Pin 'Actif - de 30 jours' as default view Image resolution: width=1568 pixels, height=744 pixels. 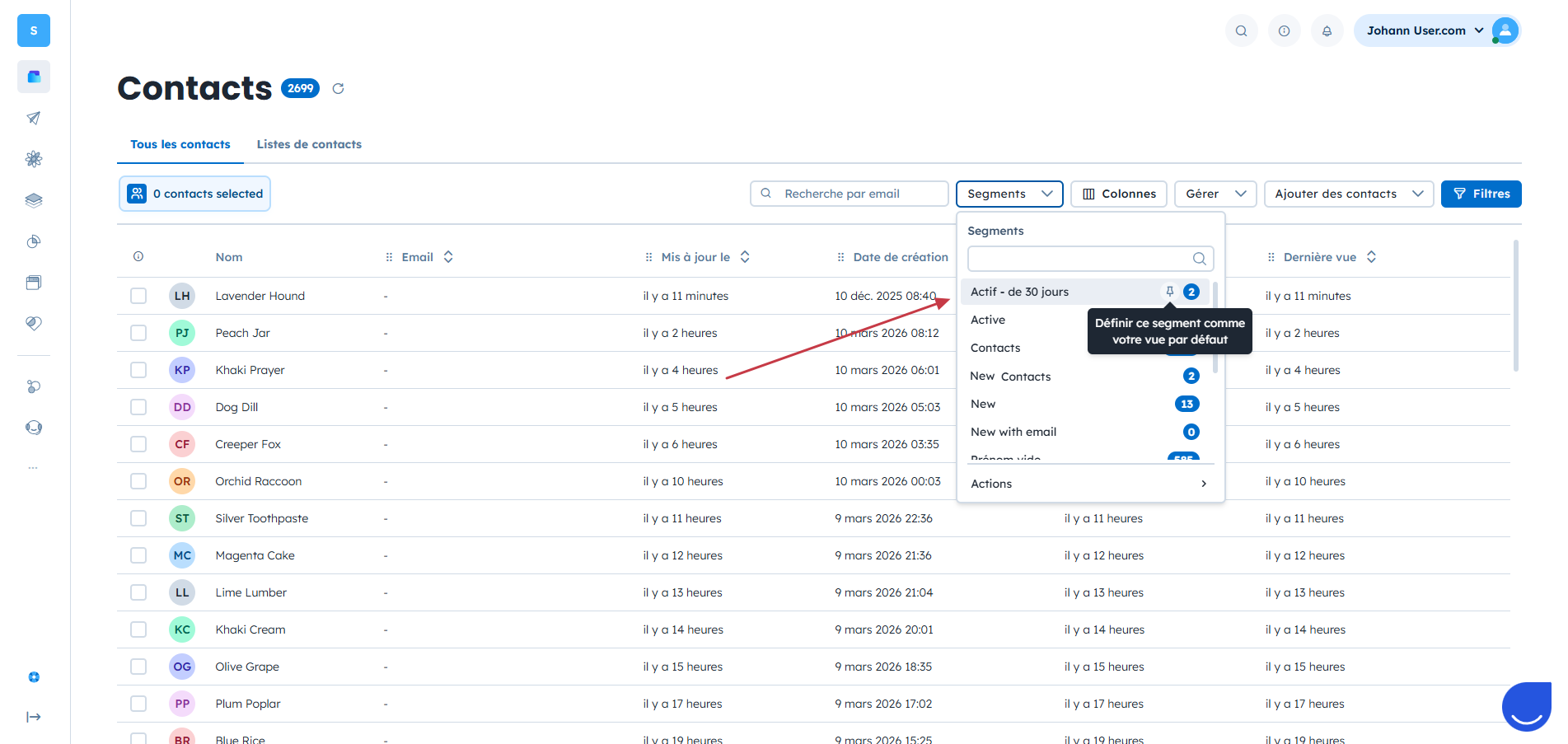click(x=1169, y=292)
